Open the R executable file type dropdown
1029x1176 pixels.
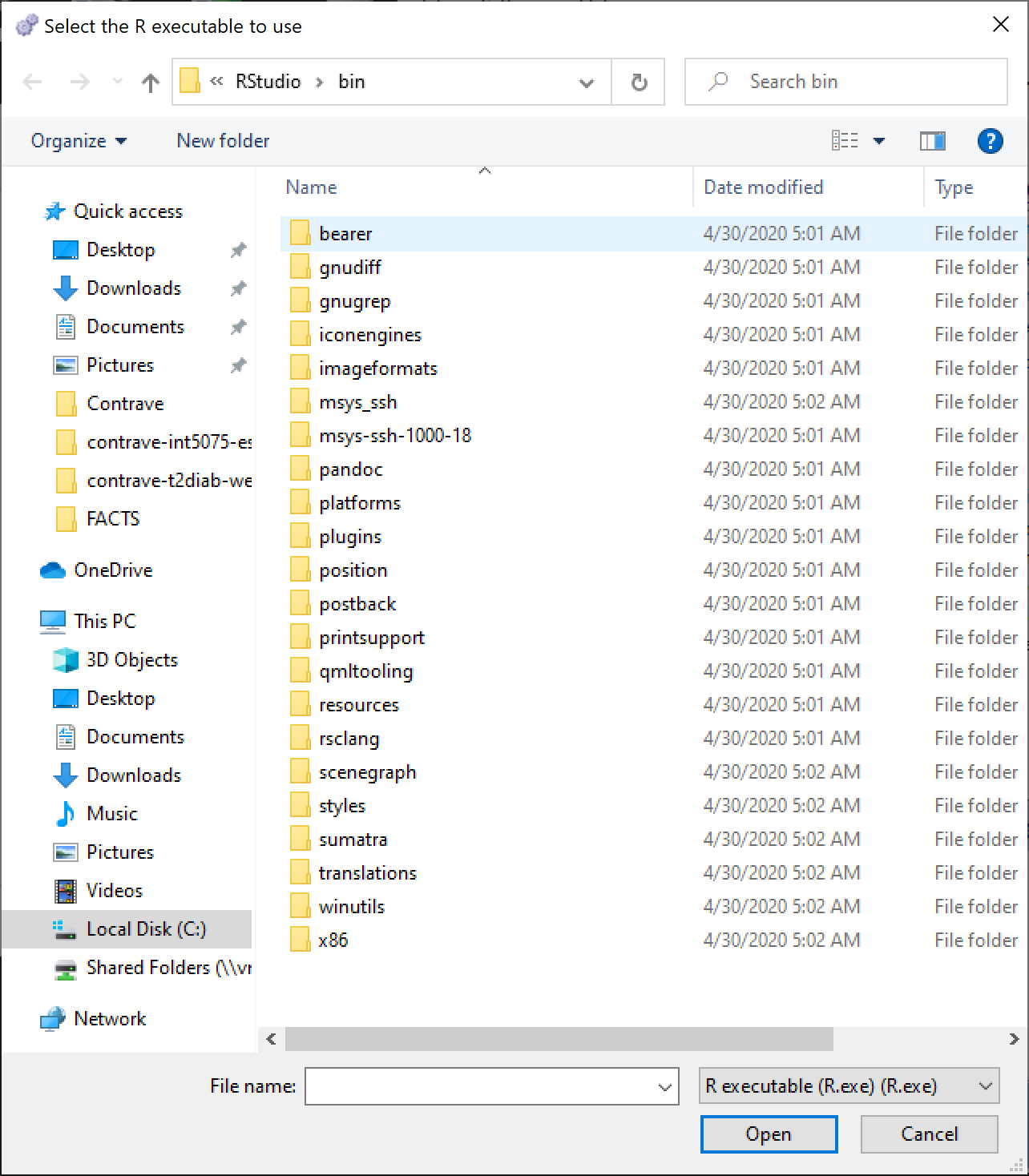click(x=849, y=1086)
